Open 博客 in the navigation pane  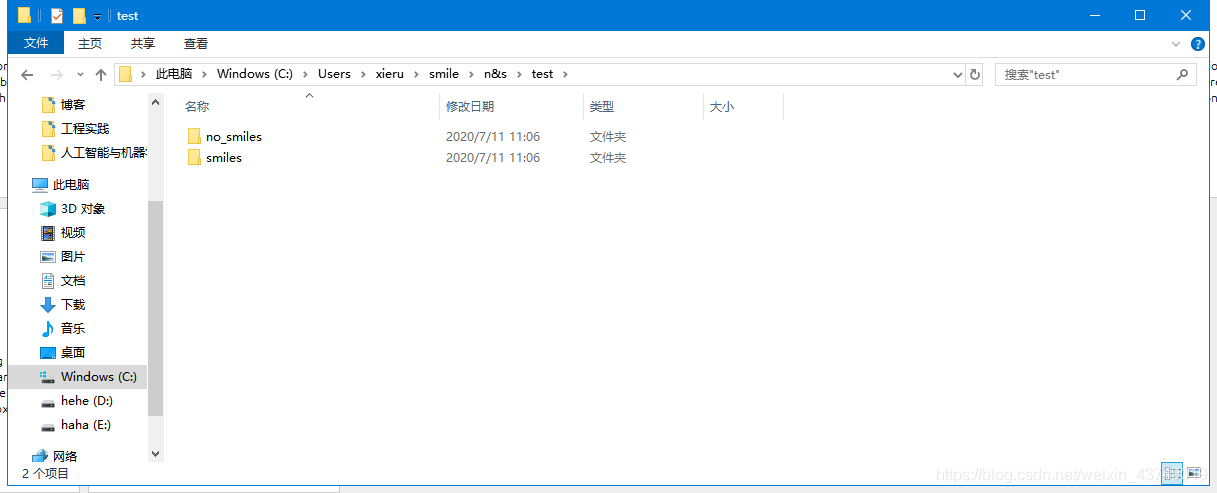point(73,104)
